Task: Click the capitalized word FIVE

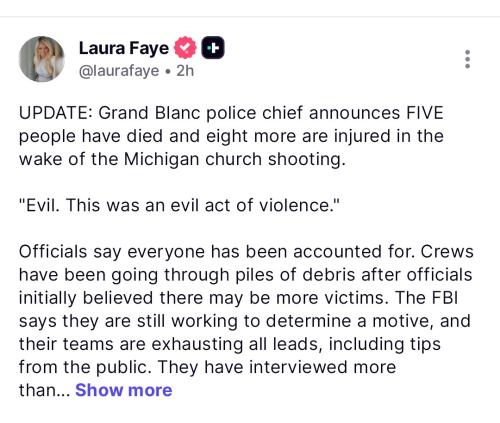Action: tap(425, 113)
